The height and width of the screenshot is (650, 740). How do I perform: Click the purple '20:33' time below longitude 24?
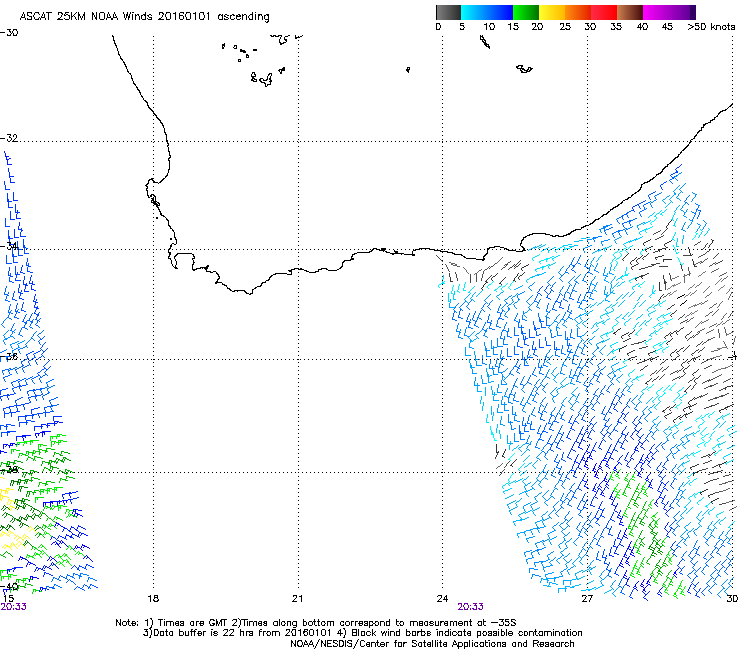(x=471, y=607)
